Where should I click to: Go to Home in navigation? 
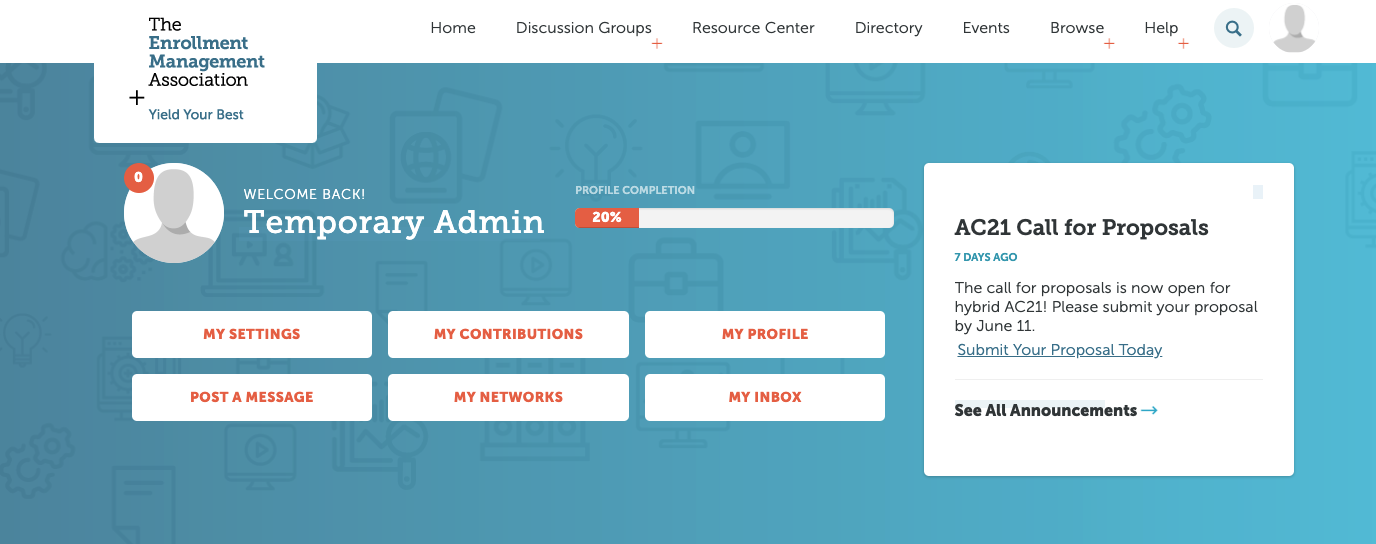tap(453, 28)
